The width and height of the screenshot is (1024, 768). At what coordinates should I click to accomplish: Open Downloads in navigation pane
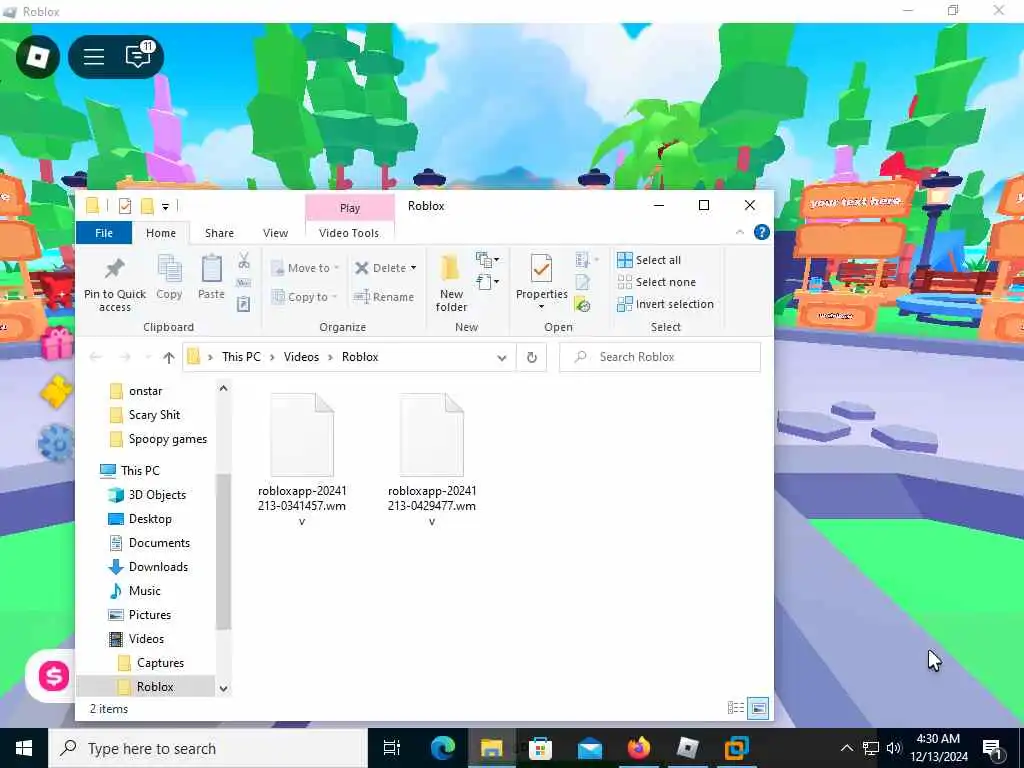click(x=158, y=567)
